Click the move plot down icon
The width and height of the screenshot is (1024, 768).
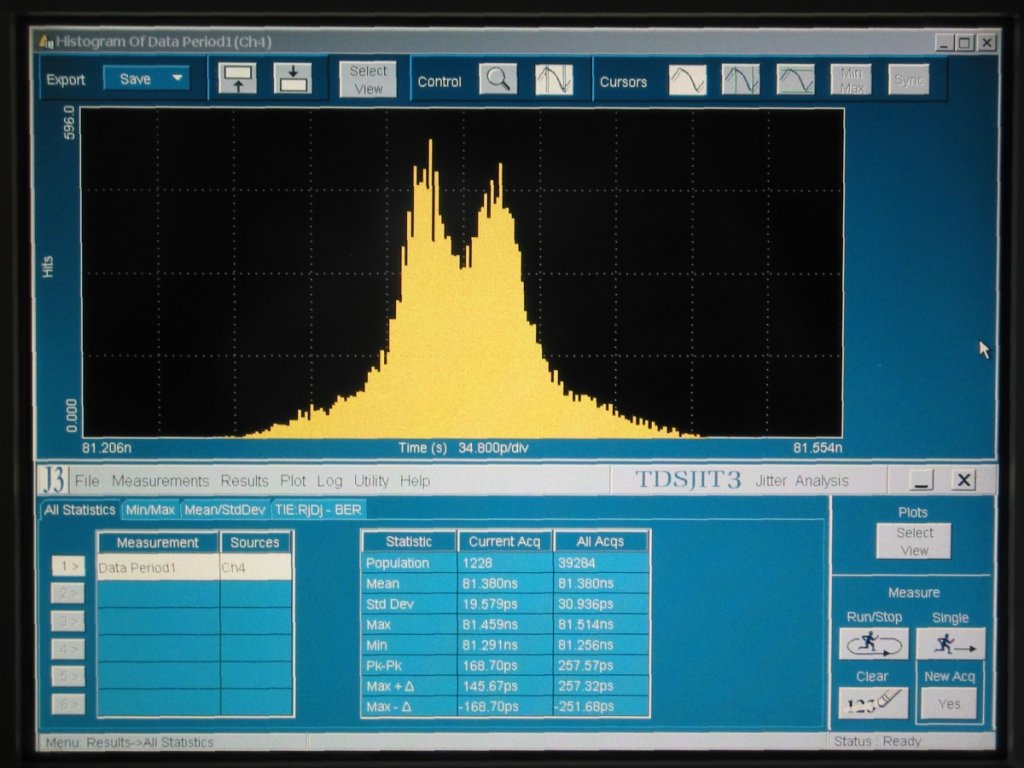292,79
